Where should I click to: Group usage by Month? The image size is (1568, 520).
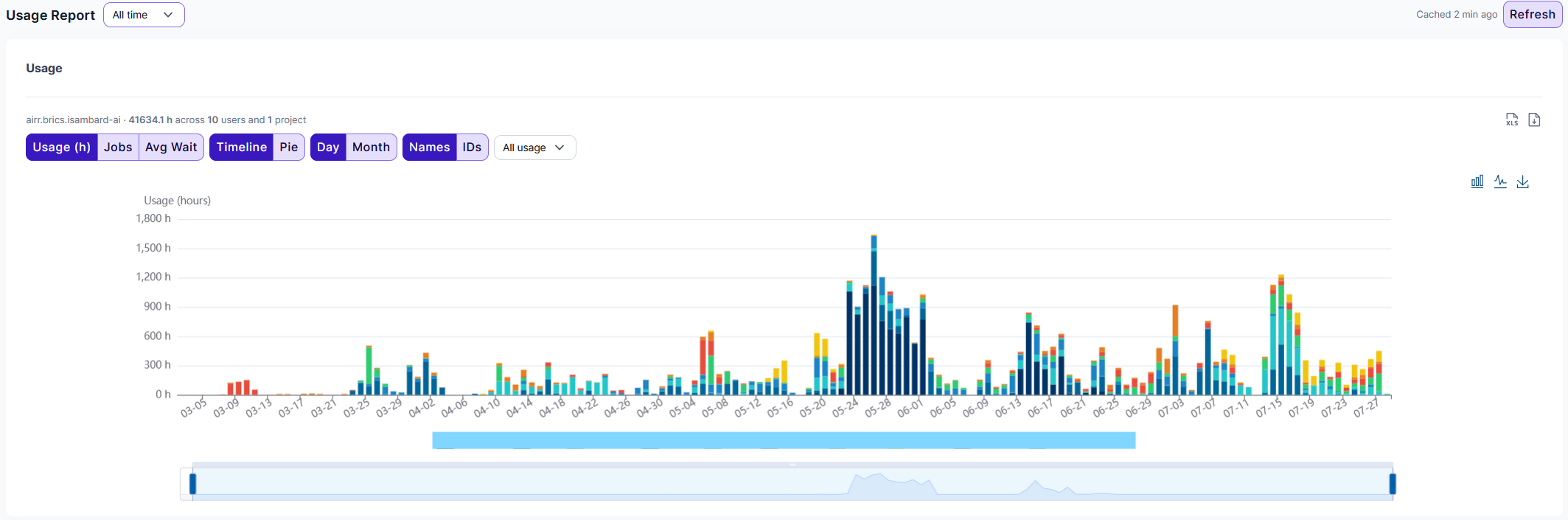click(371, 148)
